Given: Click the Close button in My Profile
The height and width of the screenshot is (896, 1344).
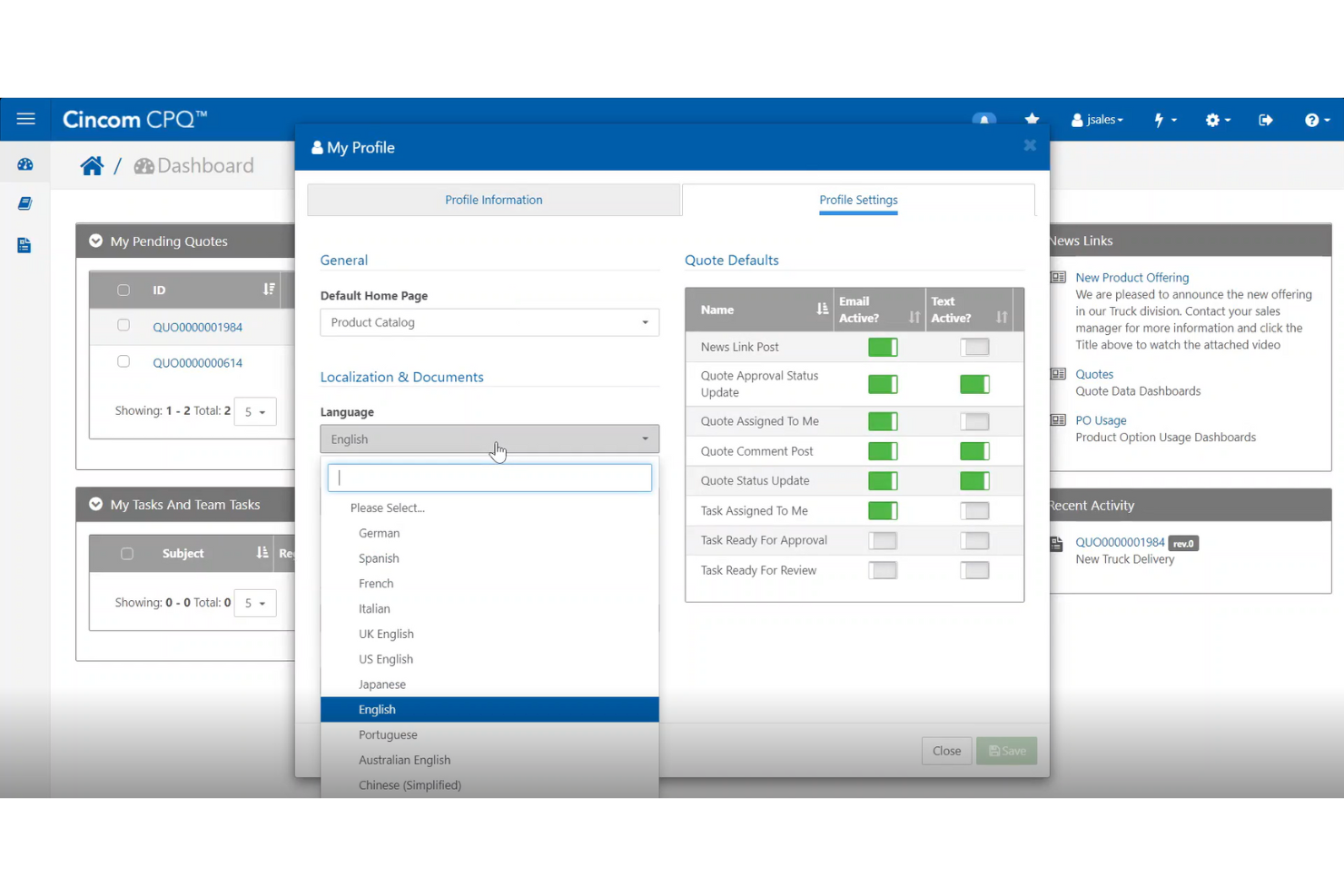Looking at the screenshot, I should [946, 751].
